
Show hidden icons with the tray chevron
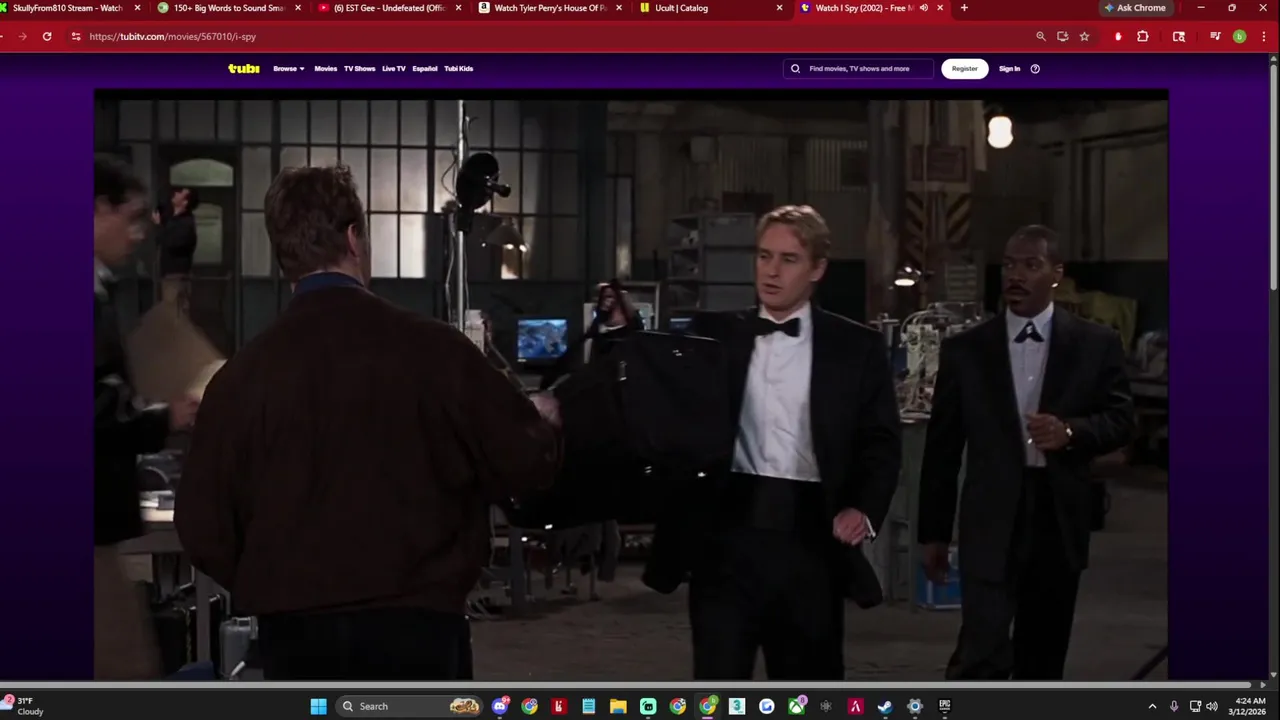click(x=1152, y=706)
